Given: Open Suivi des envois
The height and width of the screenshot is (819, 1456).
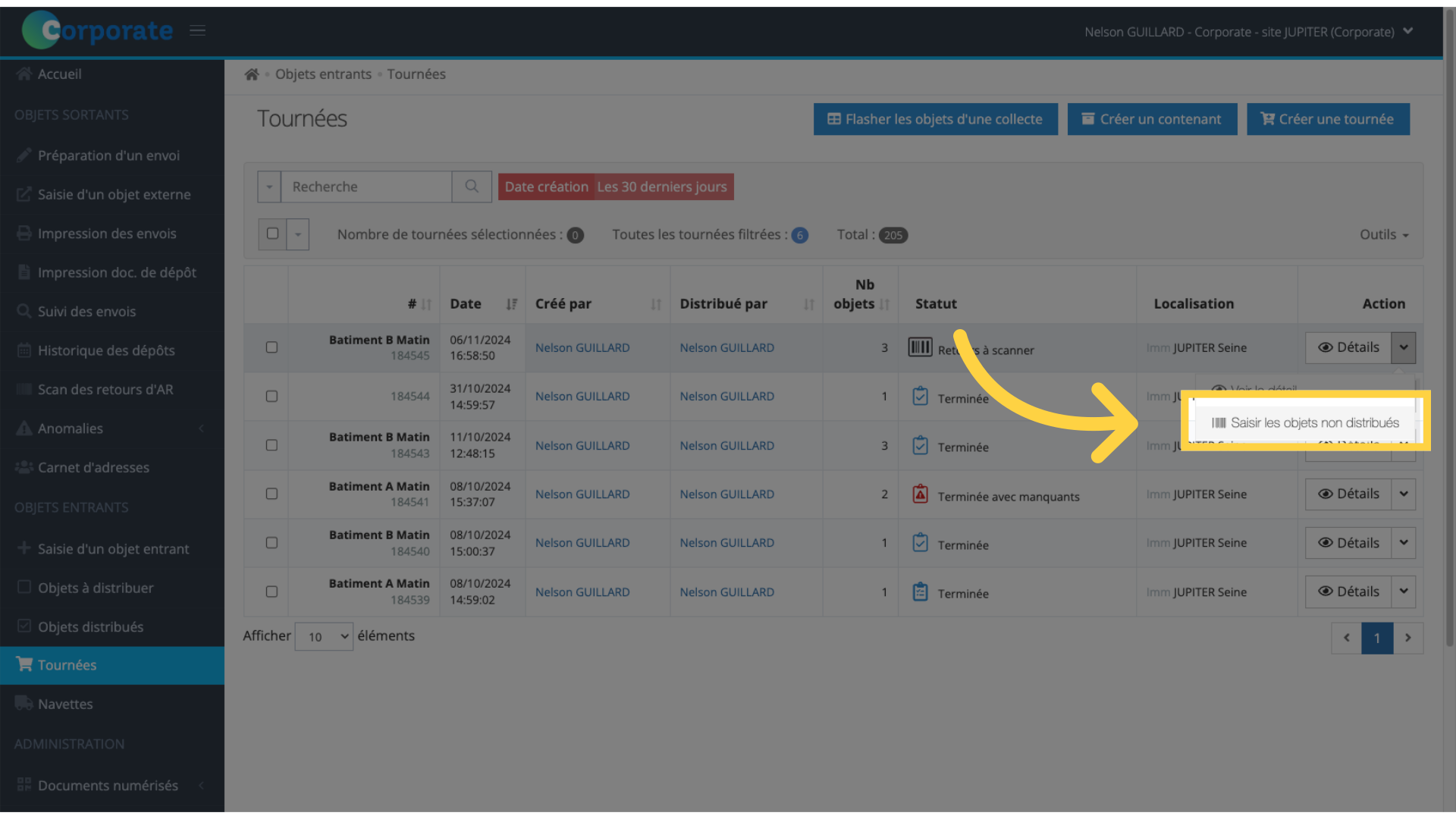Looking at the screenshot, I should tap(112, 312).
